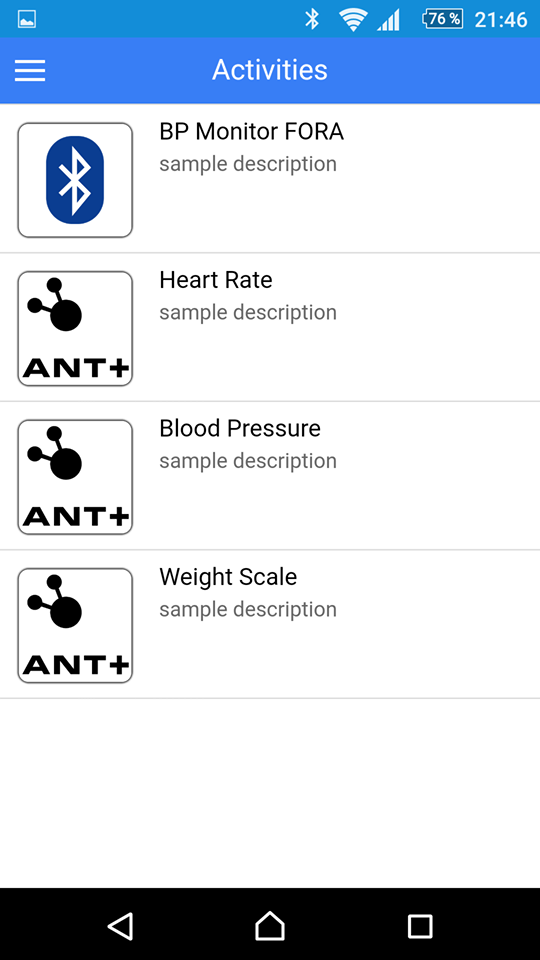Tap the ANT+ icon beside Blood Pressure

pyautogui.click(x=75, y=477)
